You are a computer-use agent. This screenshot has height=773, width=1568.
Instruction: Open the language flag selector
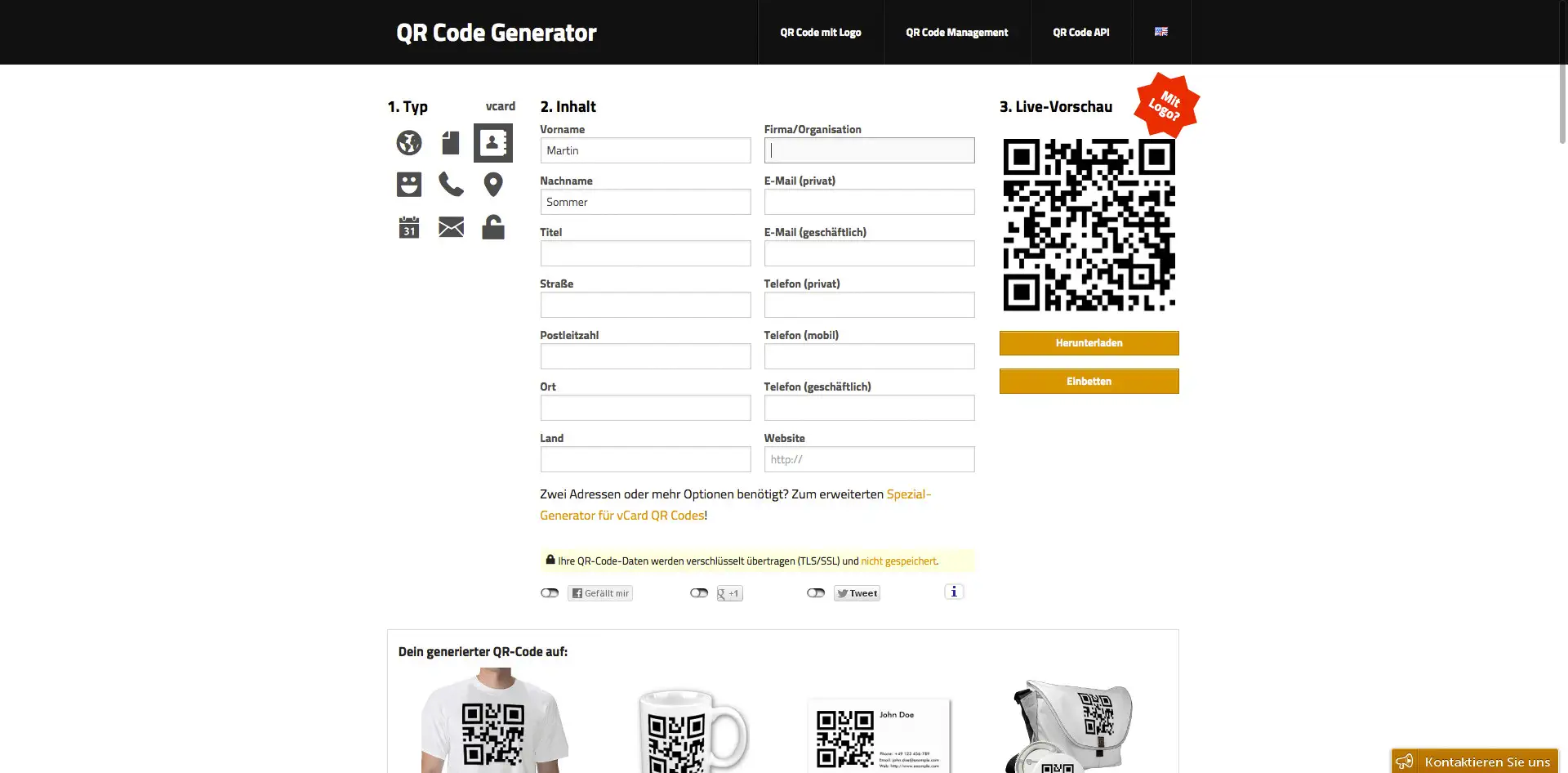tap(1161, 32)
